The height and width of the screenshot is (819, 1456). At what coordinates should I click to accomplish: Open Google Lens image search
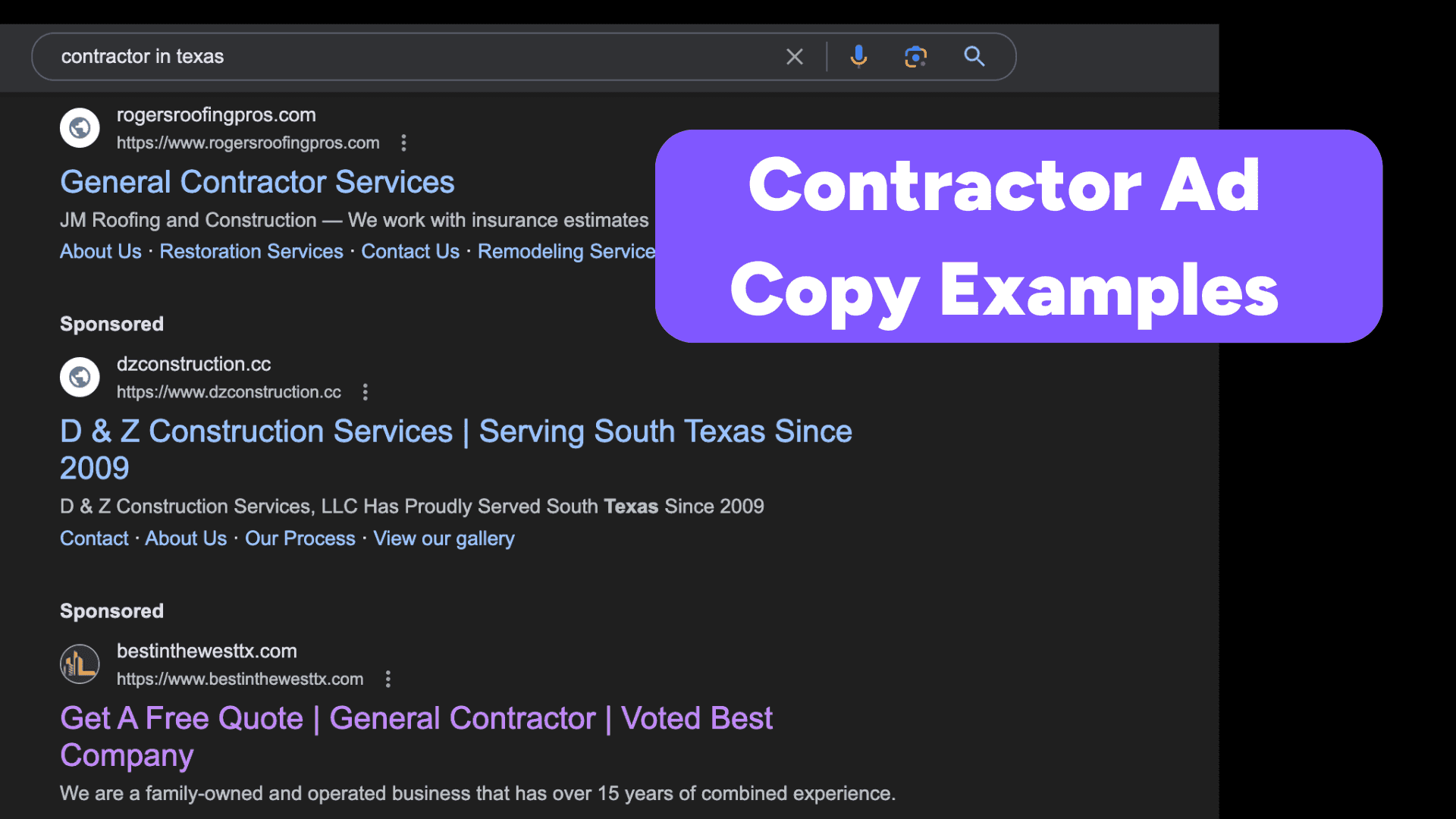point(916,56)
